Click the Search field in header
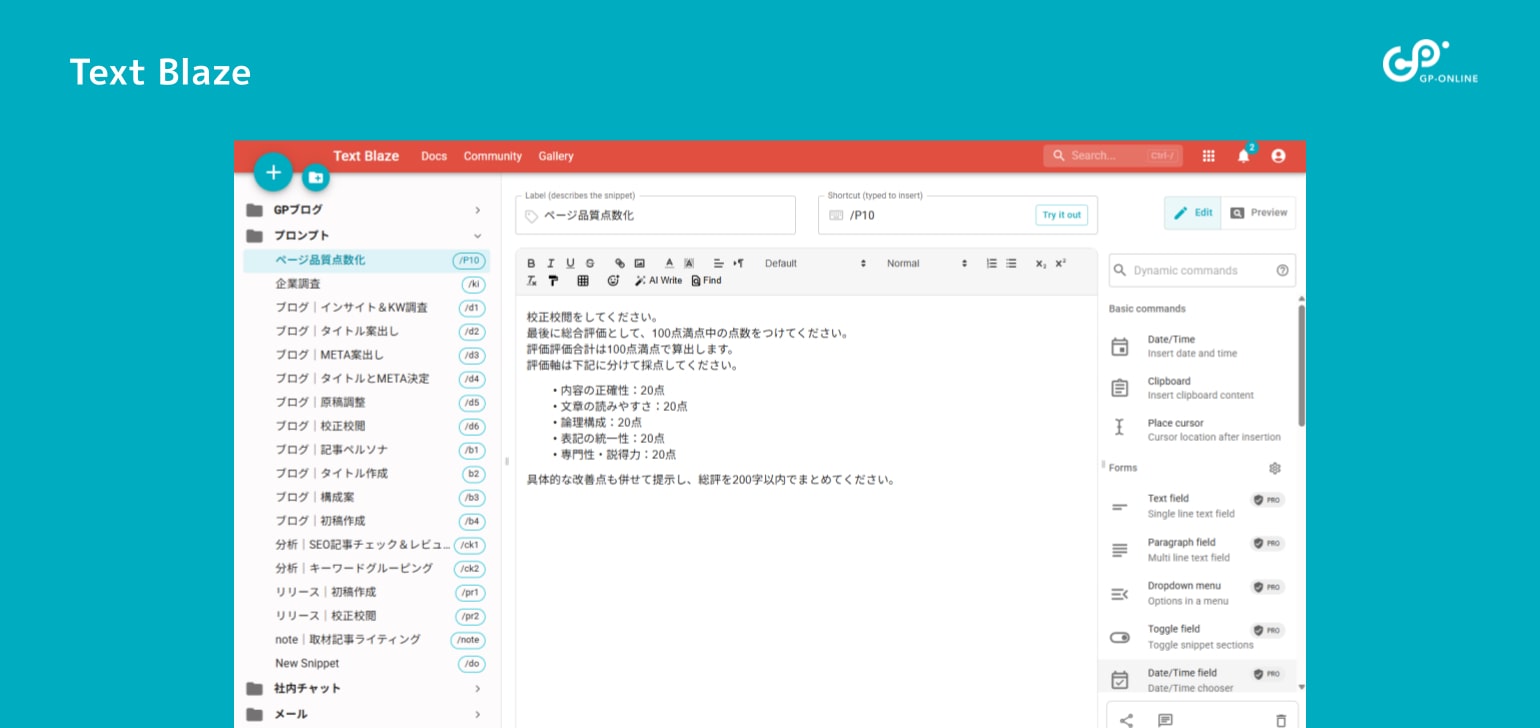Screen dimensions: 1540x728 (x=1113, y=156)
